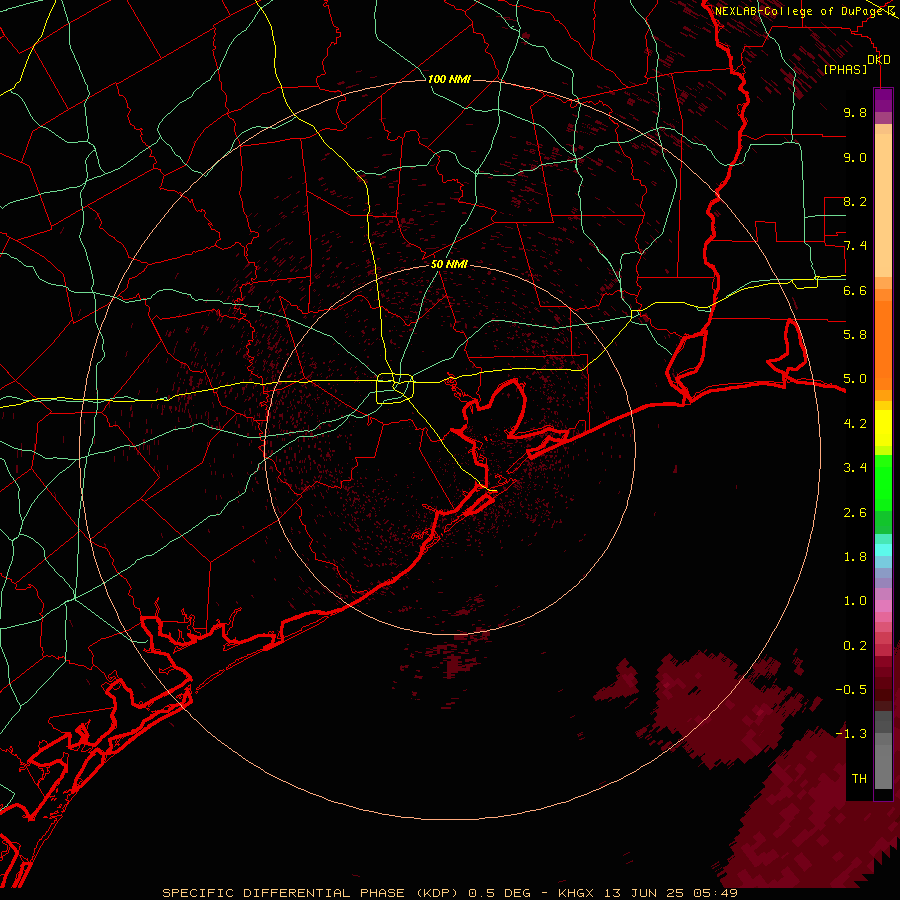This screenshot has height=900, width=900.
Task: Click the cyan color bar segment
Action: pos(883,550)
